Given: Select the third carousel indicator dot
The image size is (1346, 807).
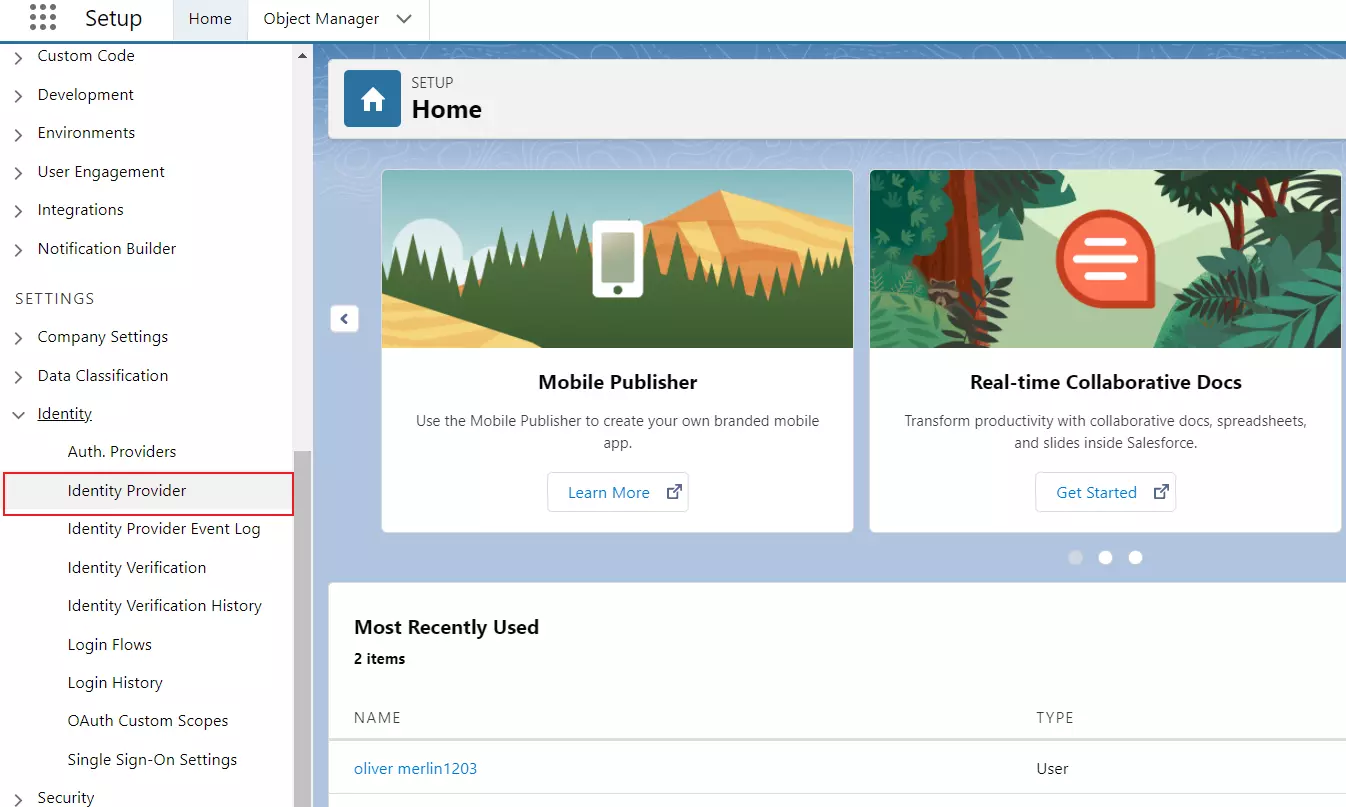Looking at the screenshot, I should (x=1135, y=557).
